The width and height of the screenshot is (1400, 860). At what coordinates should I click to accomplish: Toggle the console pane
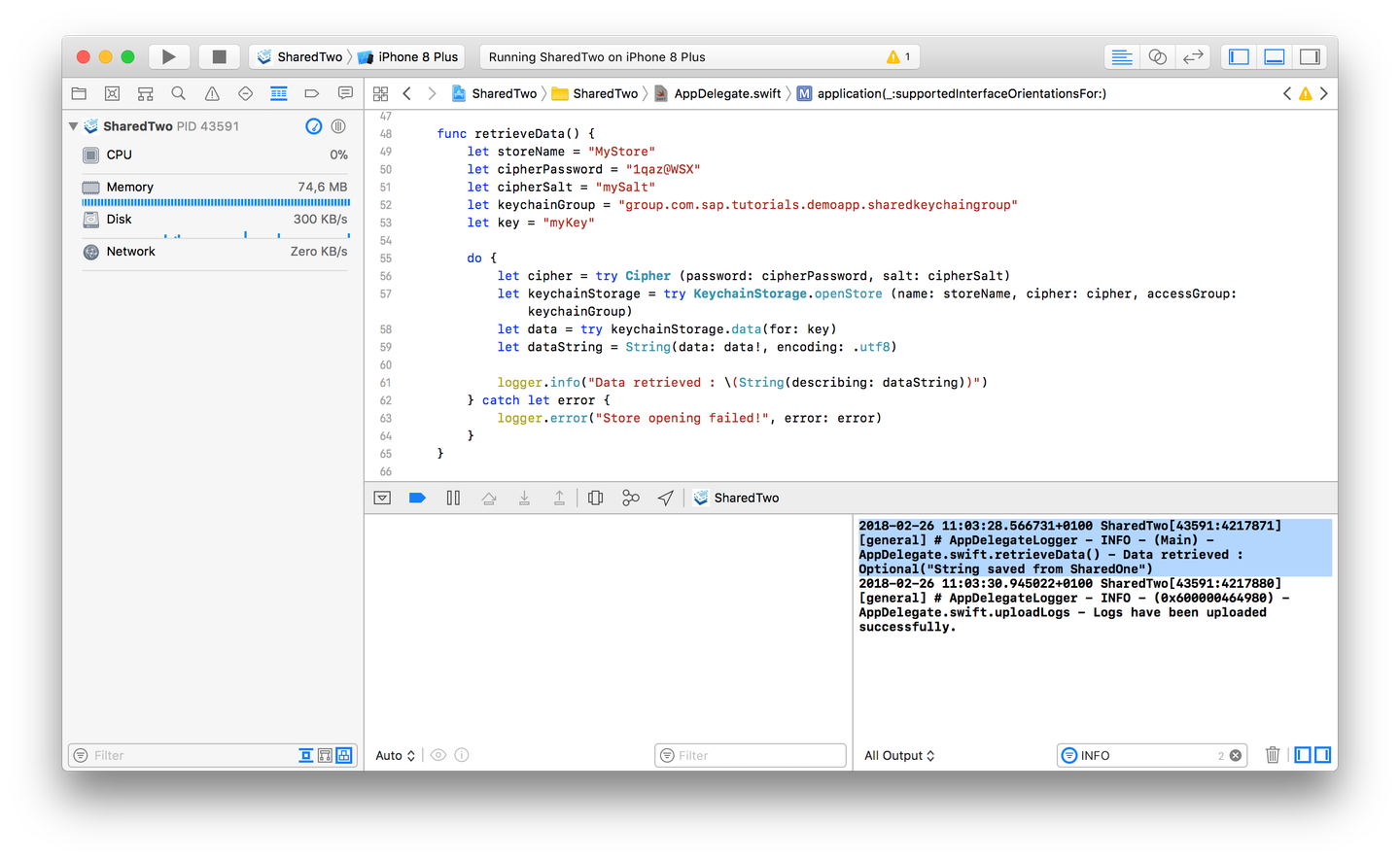click(1322, 755)
